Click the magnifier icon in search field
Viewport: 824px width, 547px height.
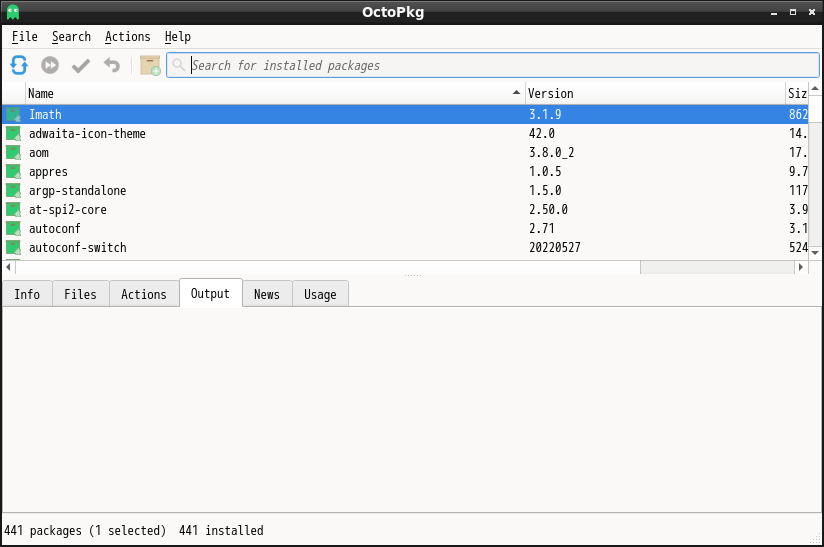click(x=179, y=65)
